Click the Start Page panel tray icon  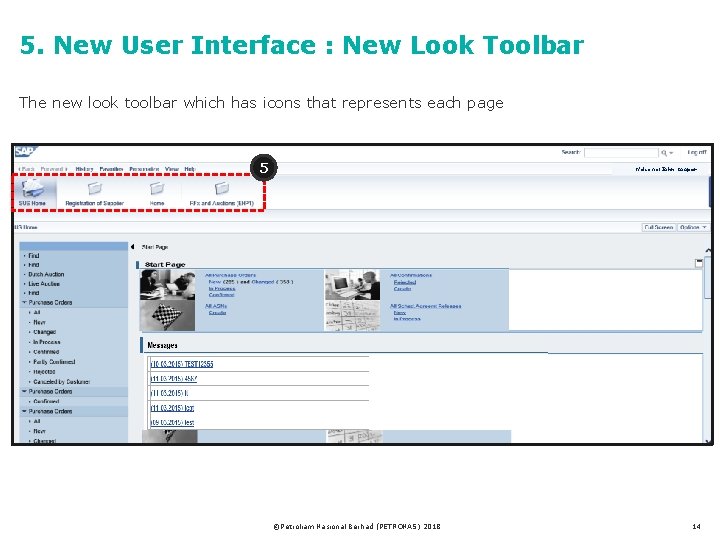click(x=699, y=263)
